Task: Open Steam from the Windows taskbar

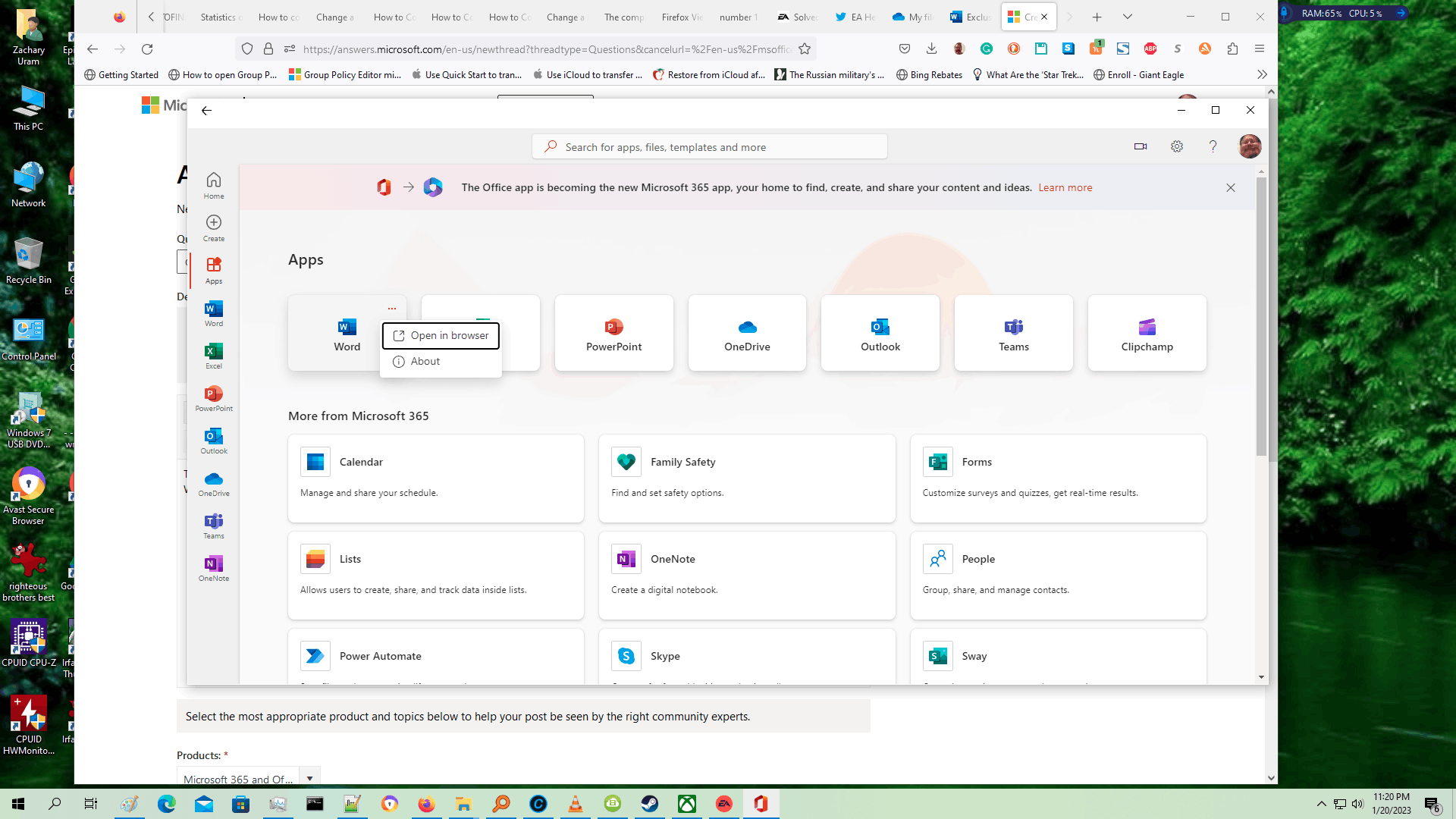Action: click(650, 804)
